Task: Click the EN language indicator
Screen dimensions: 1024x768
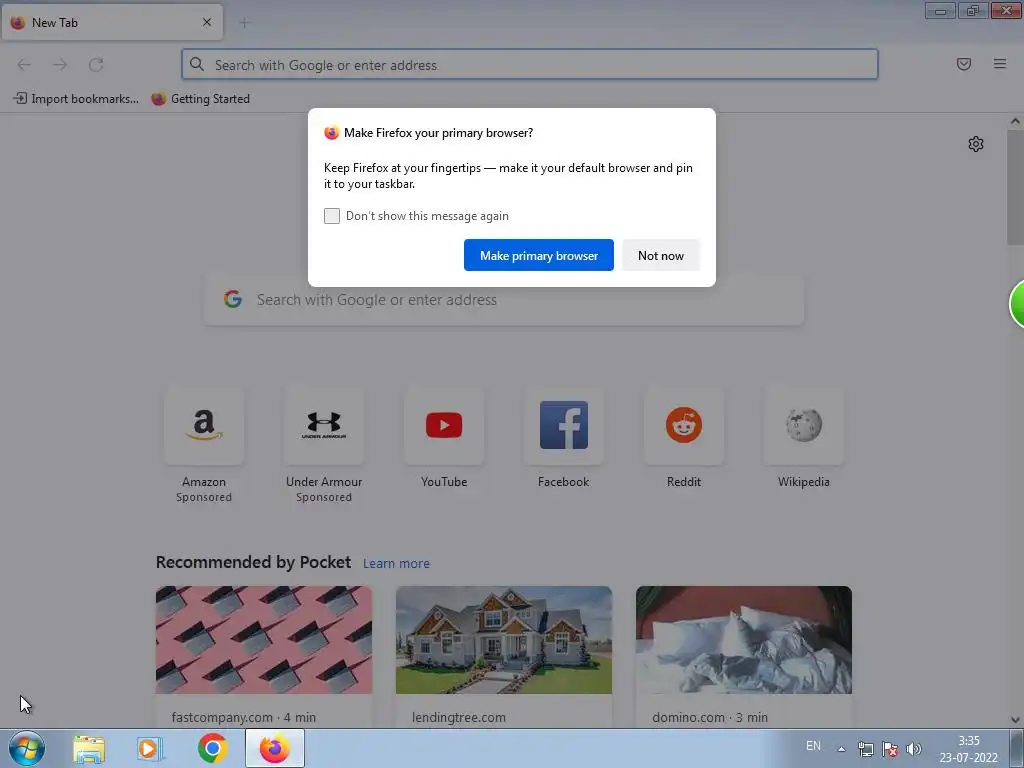Action: 813,746
